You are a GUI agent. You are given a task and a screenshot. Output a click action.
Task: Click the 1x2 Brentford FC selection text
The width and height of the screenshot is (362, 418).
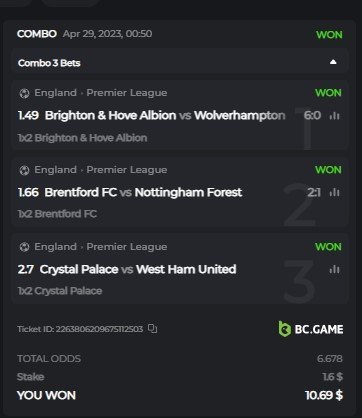(57, 214)
